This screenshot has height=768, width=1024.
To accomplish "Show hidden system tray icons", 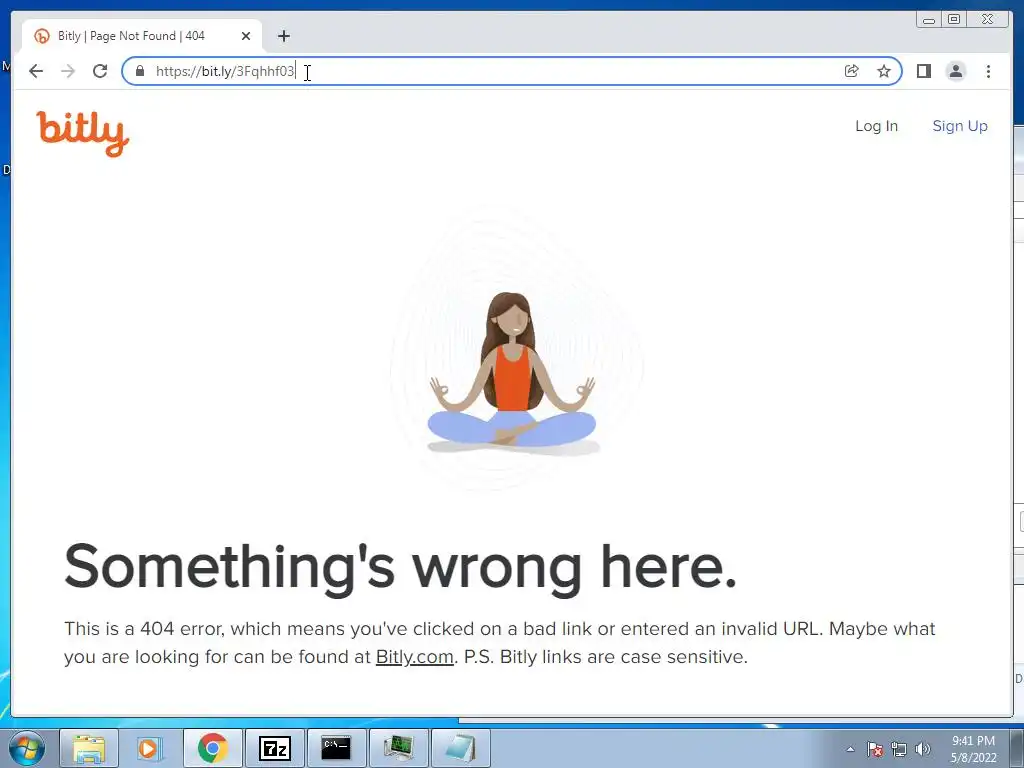I will tap(850, 749).
